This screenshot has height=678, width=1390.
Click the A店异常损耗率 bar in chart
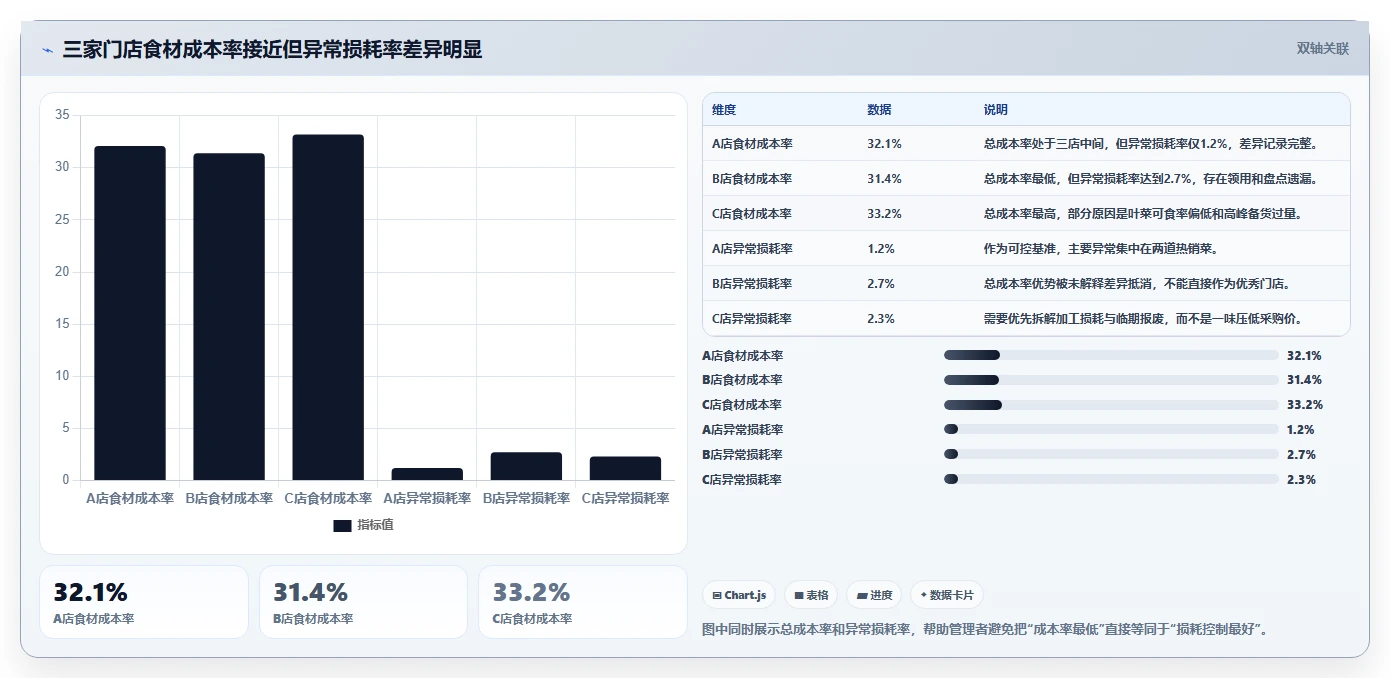(427, 474)
